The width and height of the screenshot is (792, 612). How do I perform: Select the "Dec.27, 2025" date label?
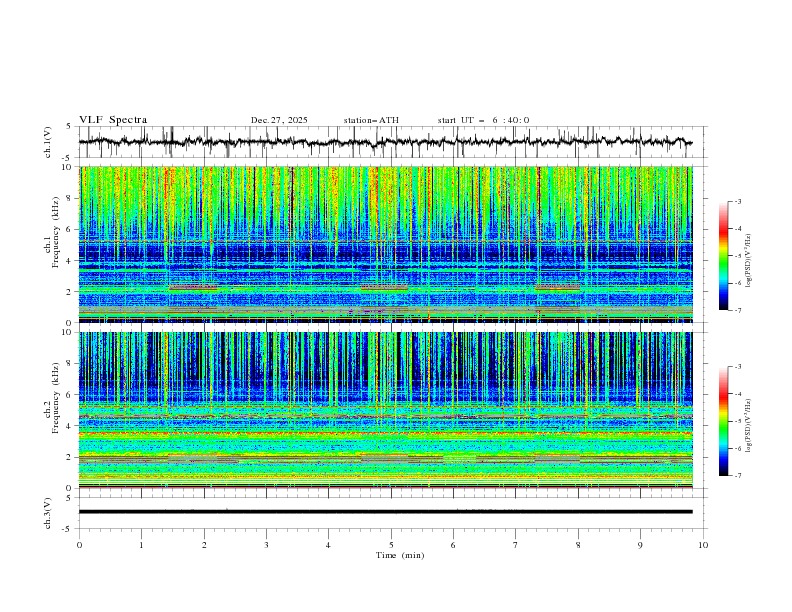pyautogui.click(x=279, y=120)
